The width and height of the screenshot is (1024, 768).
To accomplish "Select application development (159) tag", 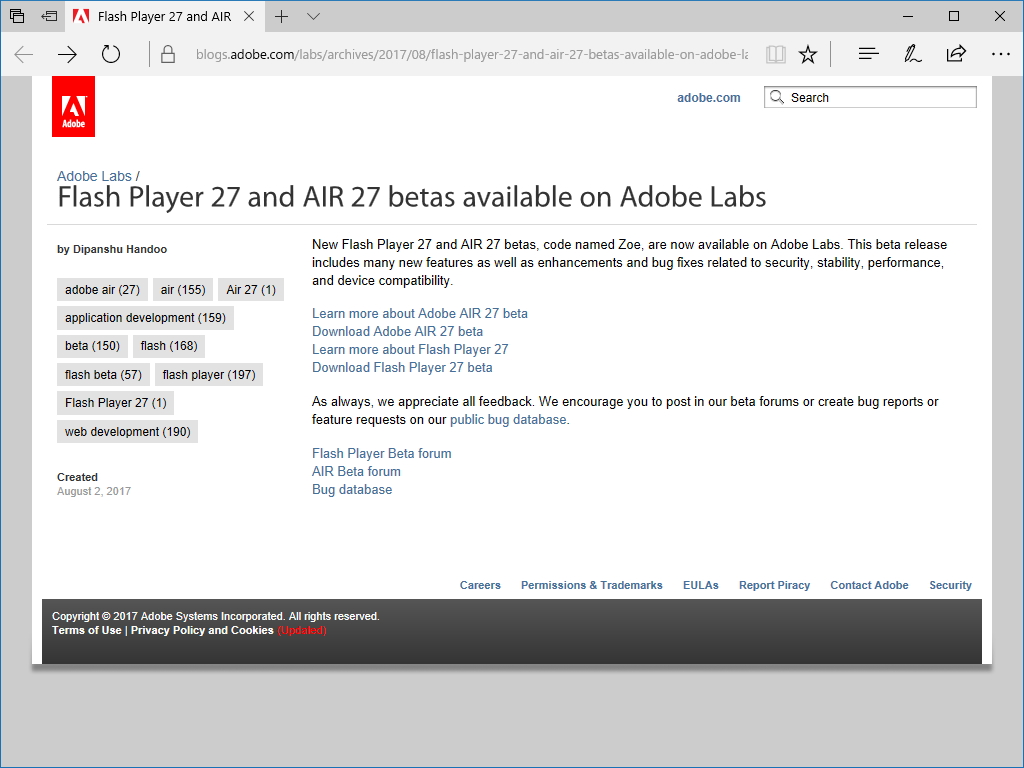I will click(x=145, y=318).
